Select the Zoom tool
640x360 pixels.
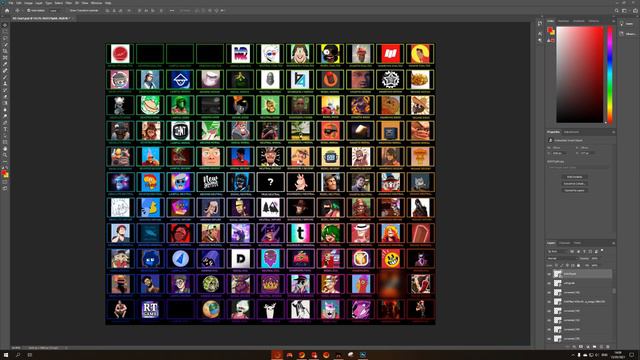click(5, 155)
